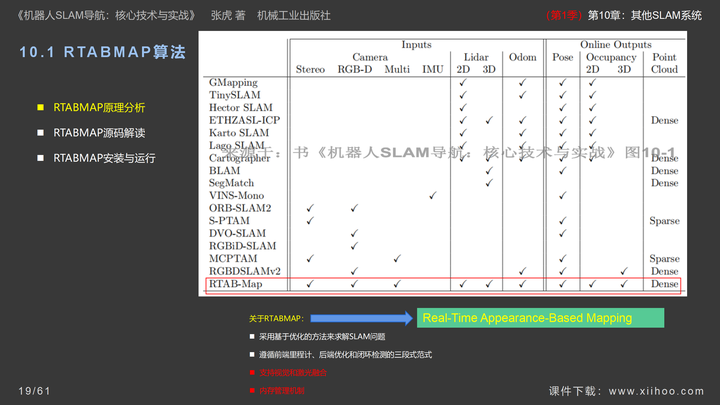
Task: Click the "Lidar" column group header
Action: coord(476,57)
